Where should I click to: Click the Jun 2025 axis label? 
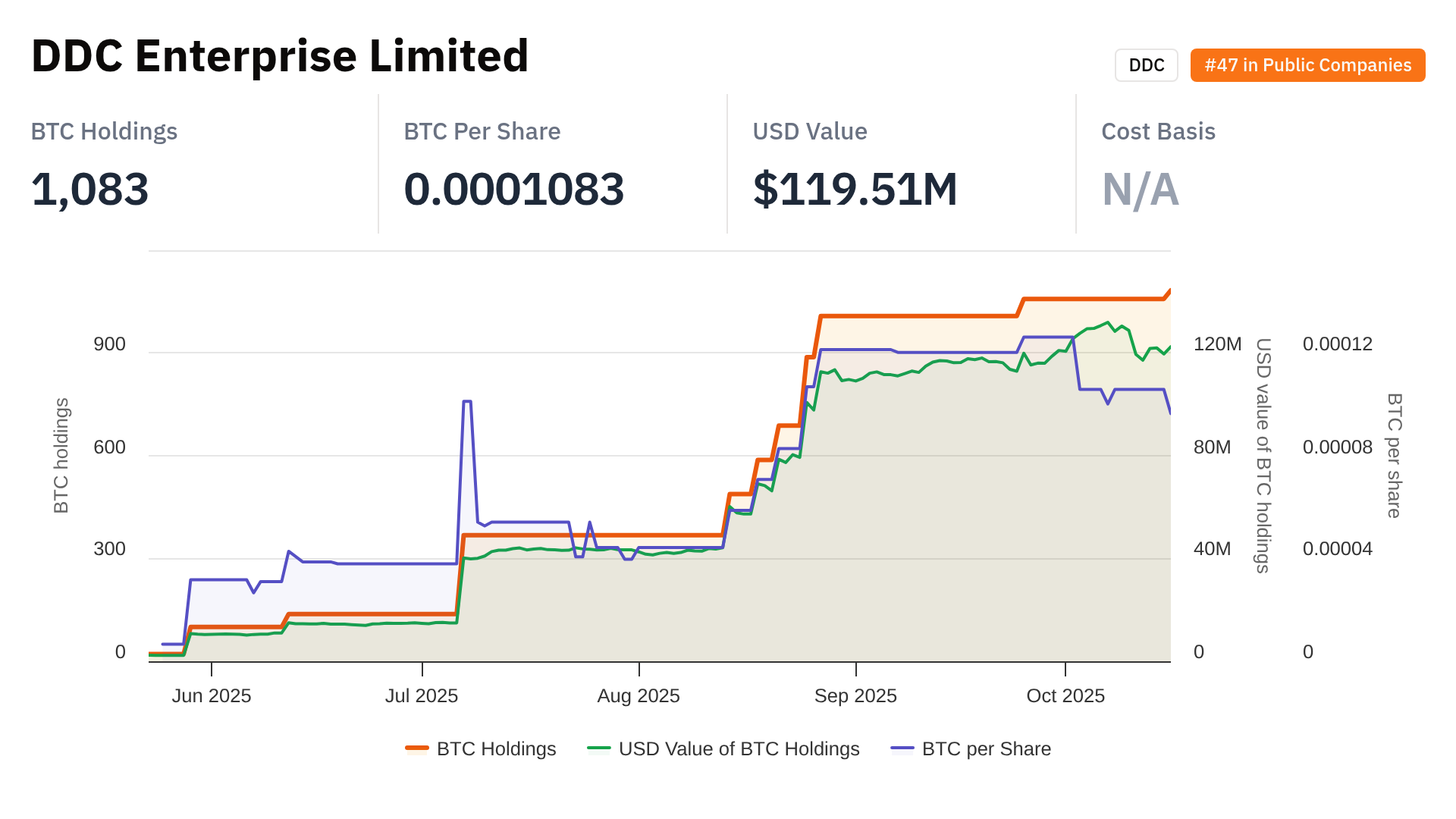pyautogui.click(x=212, y=695)
